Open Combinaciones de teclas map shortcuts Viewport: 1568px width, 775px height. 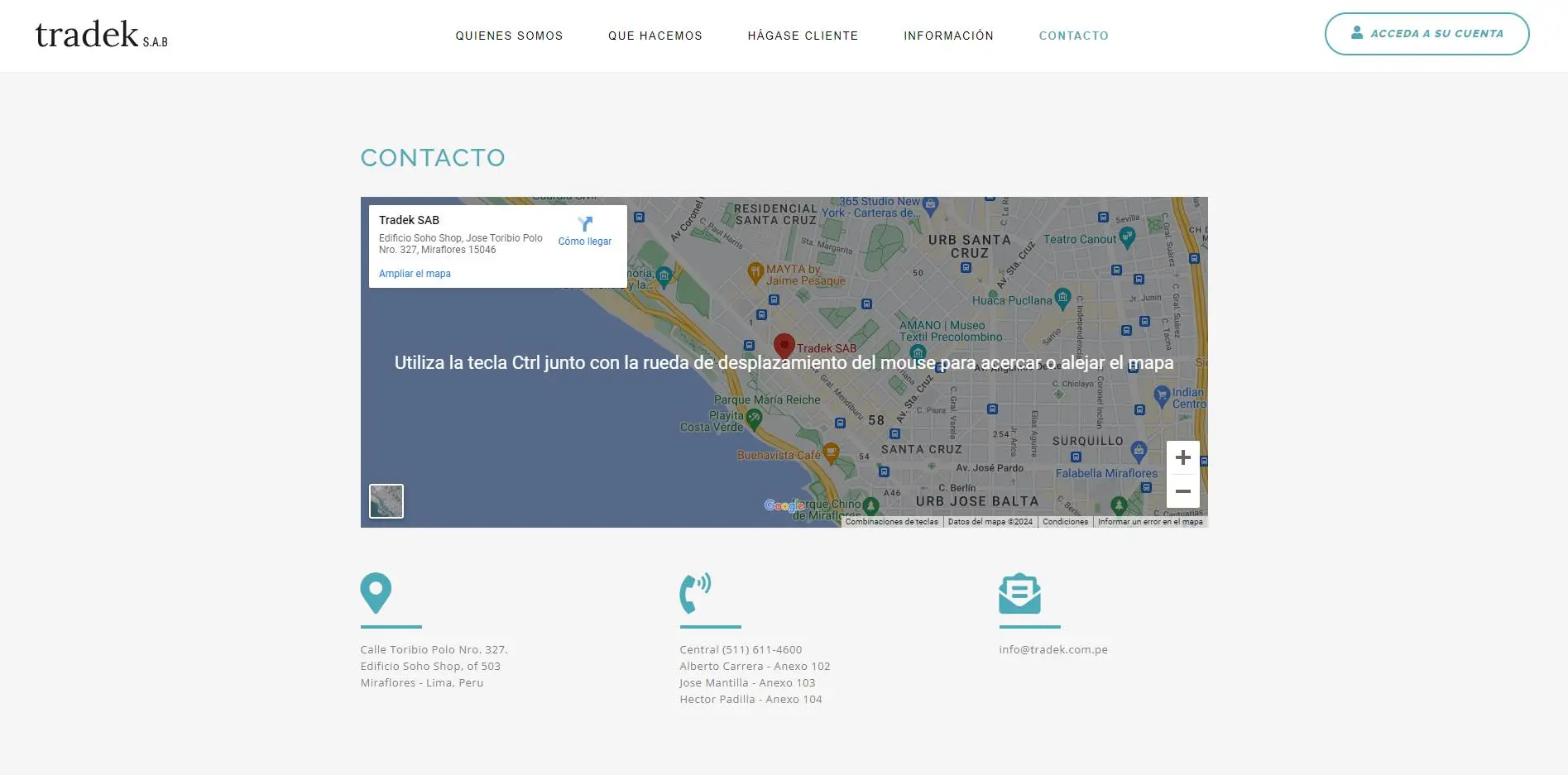(x=892, y=522)
